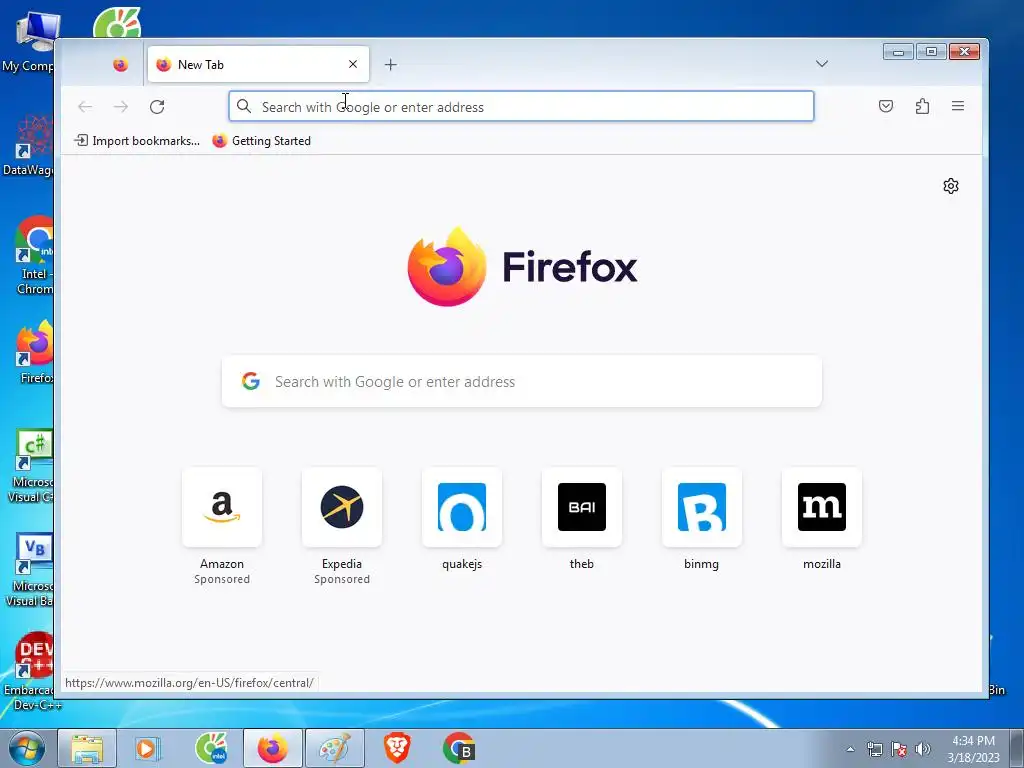Viewport: 1024px width, 768px height.
Task: Click the Google G icon in search box
Action: coord(251,381)
